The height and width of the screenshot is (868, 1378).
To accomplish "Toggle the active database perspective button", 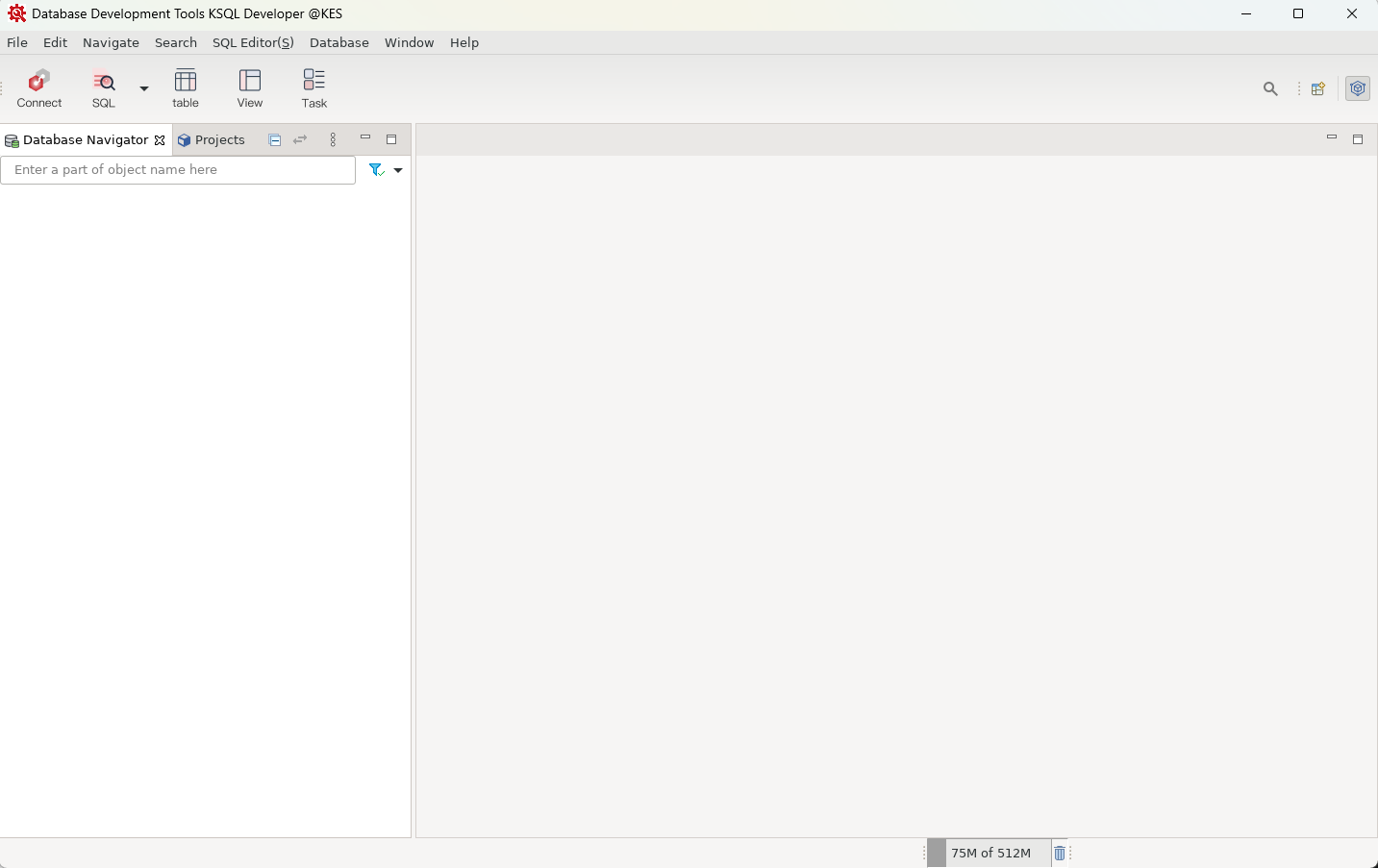I will (x=1357, y=88).
